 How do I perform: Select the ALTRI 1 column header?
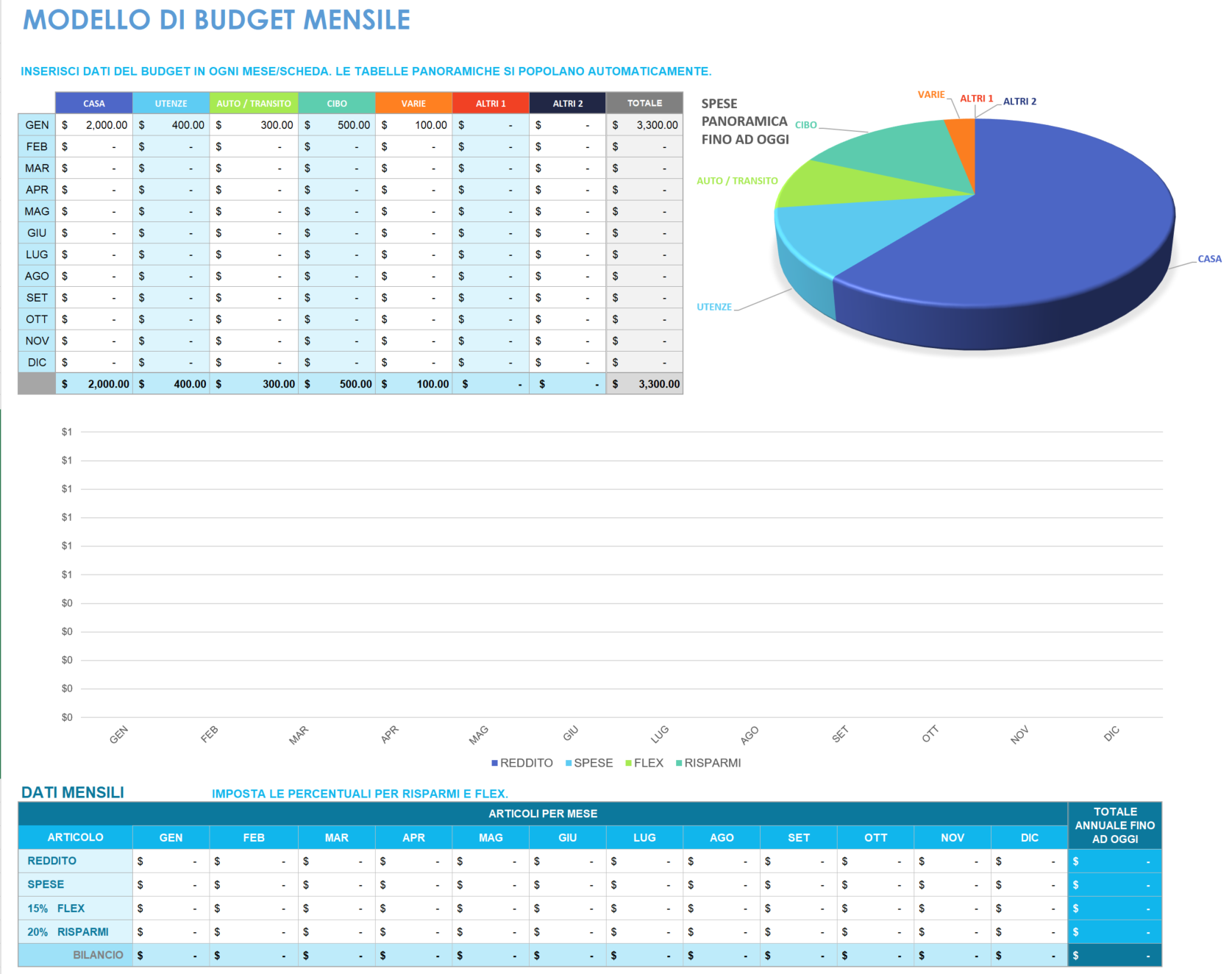(x=491, y=103)
